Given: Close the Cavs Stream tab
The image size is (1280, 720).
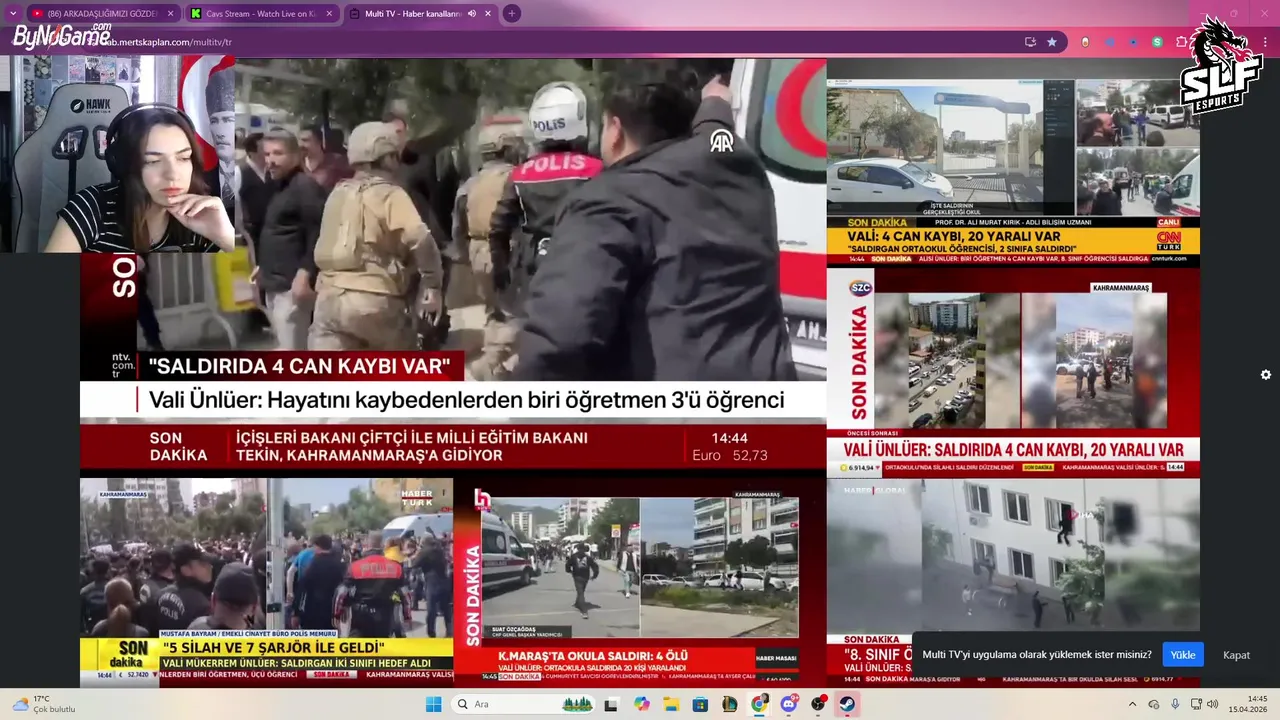Looking at the screenshot, I should pyautogui.click(x=329, y=14).
